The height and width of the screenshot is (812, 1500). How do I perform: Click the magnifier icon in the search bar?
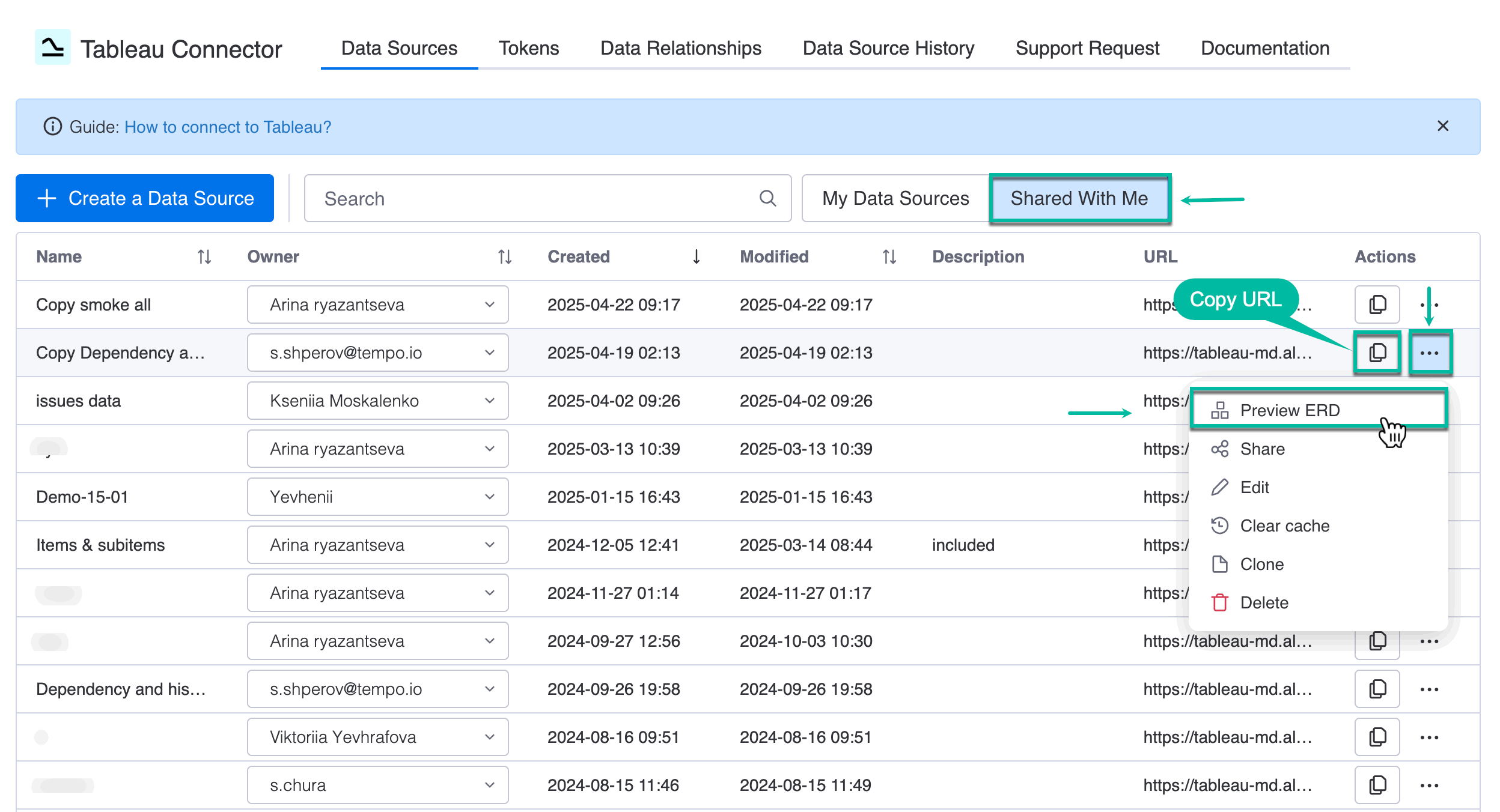point(767,198)
